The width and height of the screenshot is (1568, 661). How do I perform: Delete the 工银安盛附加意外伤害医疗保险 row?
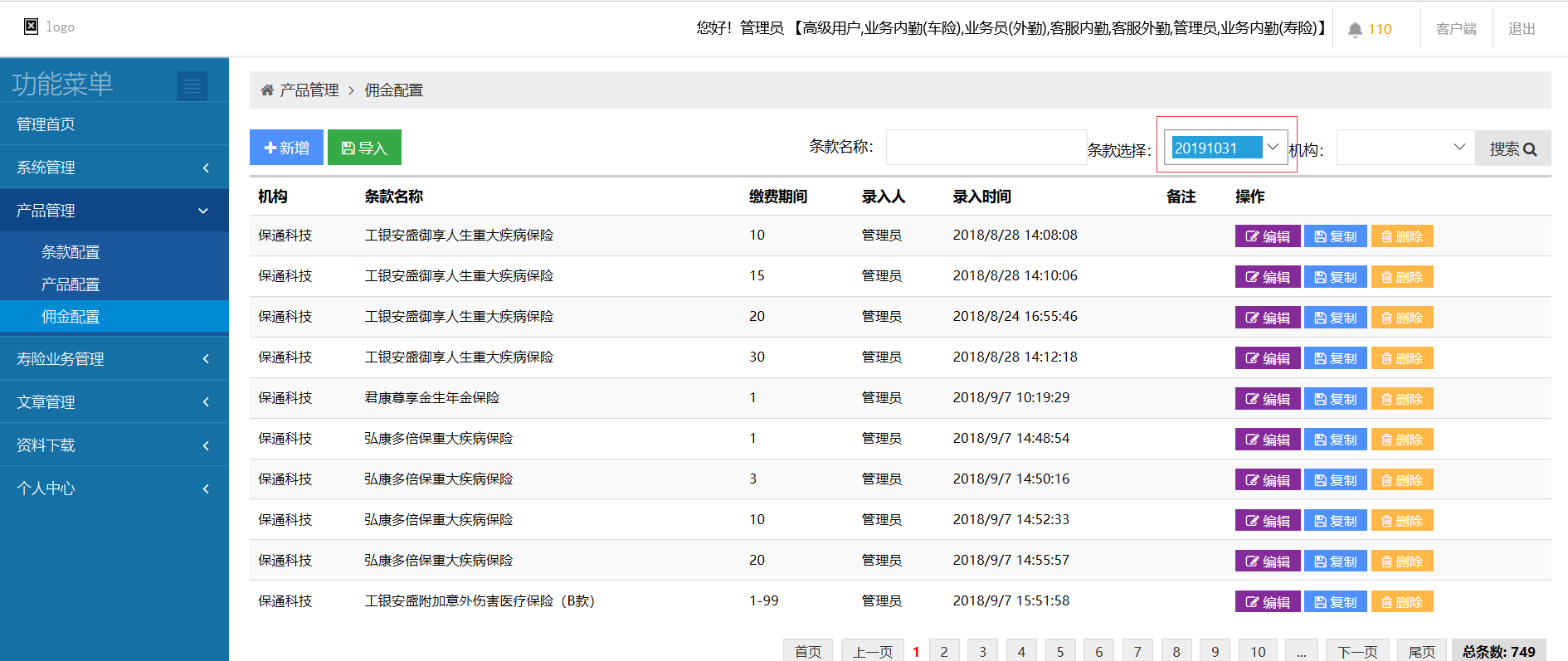coord(1401,602)
